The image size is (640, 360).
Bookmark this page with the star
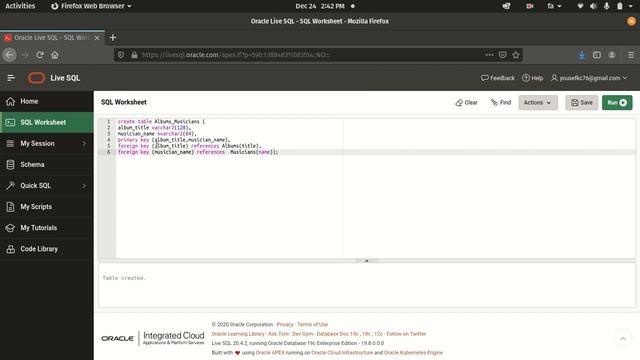pos(516,55)
